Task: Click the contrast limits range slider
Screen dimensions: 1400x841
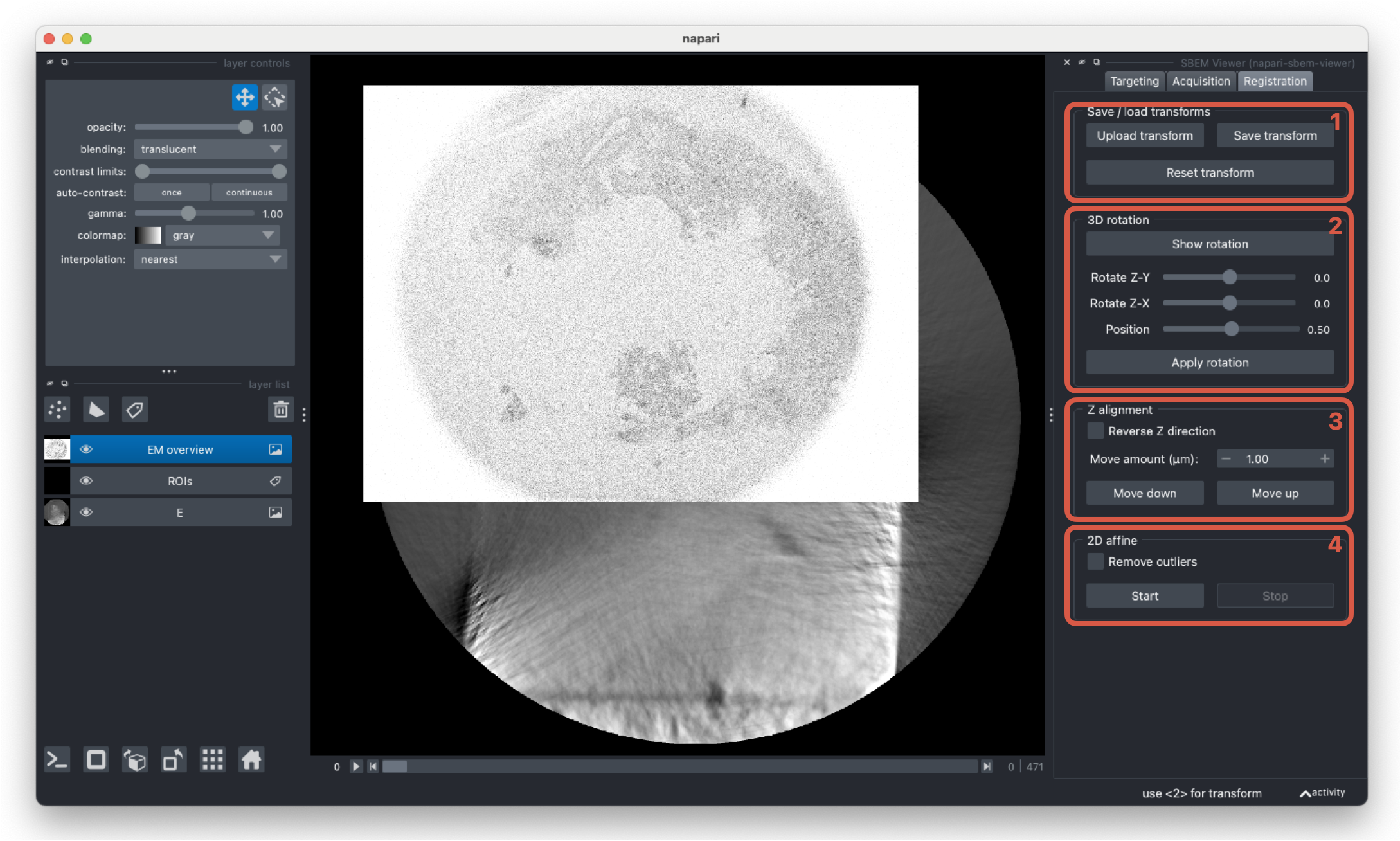Action: (x=210, y=171)
